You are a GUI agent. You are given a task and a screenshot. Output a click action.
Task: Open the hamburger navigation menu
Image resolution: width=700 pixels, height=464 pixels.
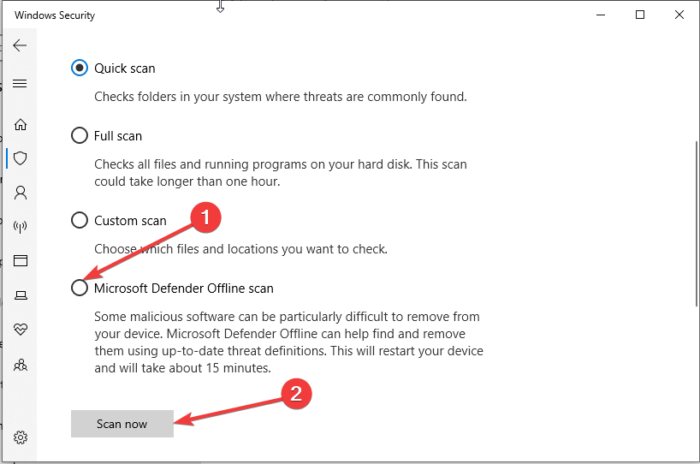tap(20, 84)
